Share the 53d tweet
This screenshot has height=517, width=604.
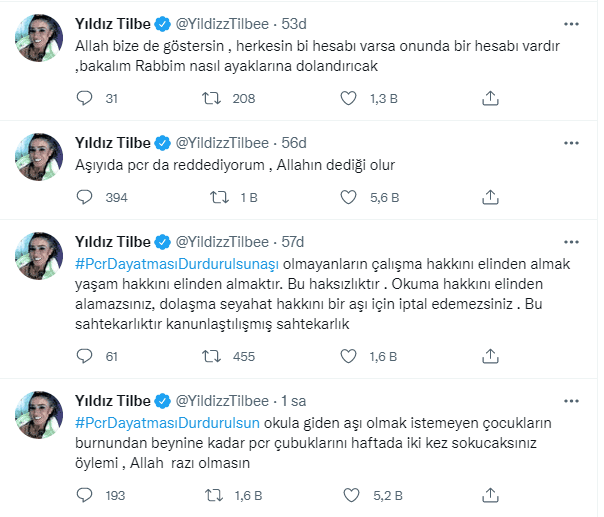(x=490, y=98)
